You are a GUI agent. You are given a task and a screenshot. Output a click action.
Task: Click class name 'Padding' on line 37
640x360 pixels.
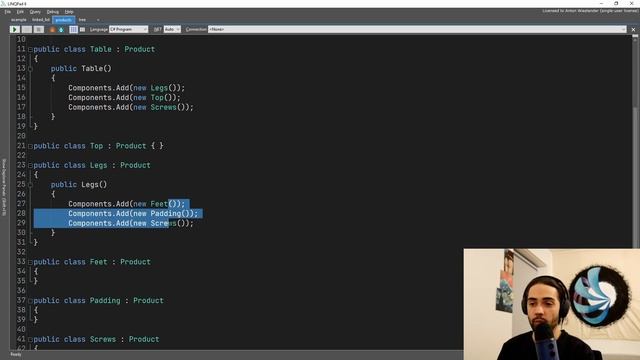pyautogui.click(x=105, y=301)
